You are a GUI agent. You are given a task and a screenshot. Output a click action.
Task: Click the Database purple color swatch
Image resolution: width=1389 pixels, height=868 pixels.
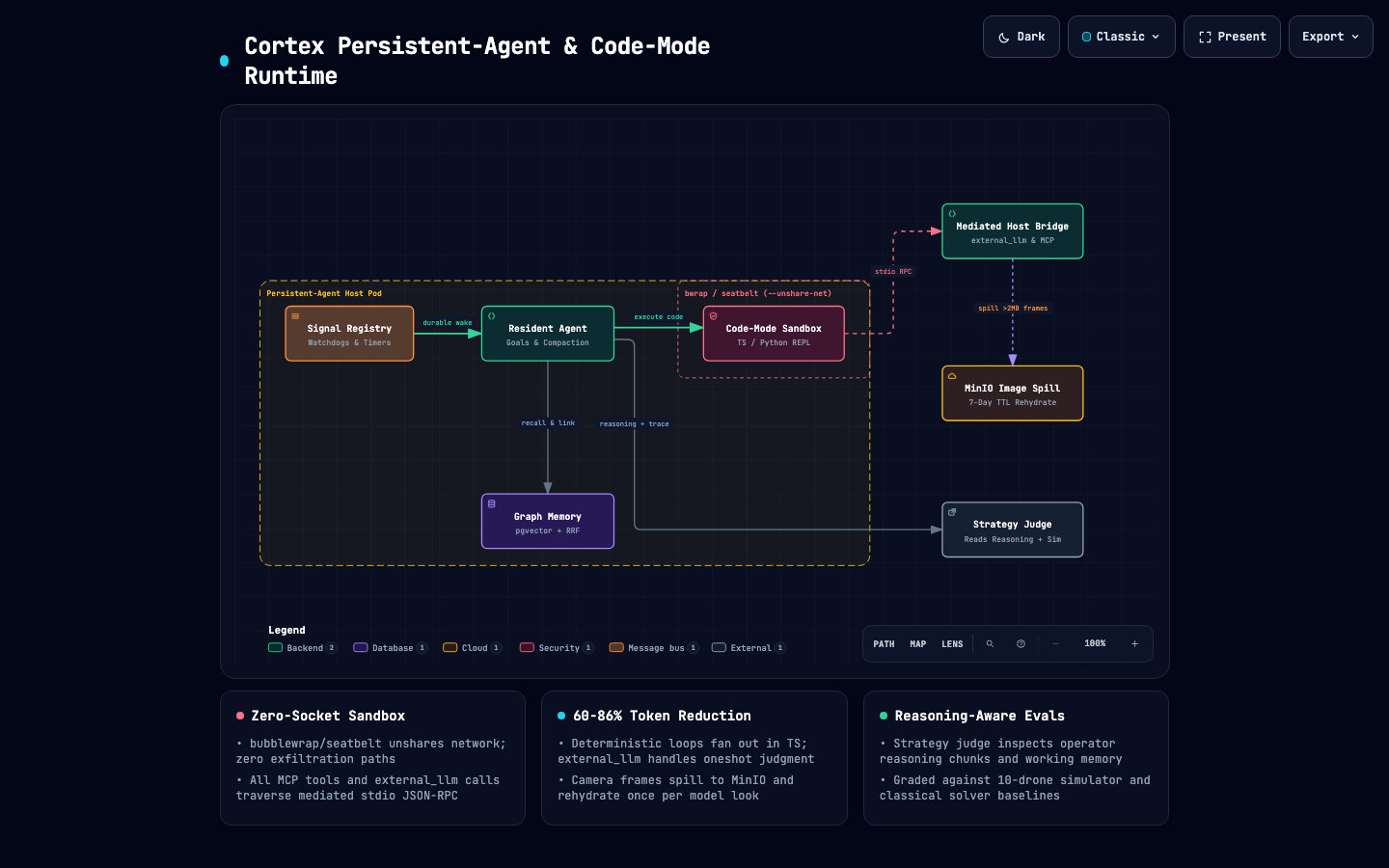coord(361,648)
